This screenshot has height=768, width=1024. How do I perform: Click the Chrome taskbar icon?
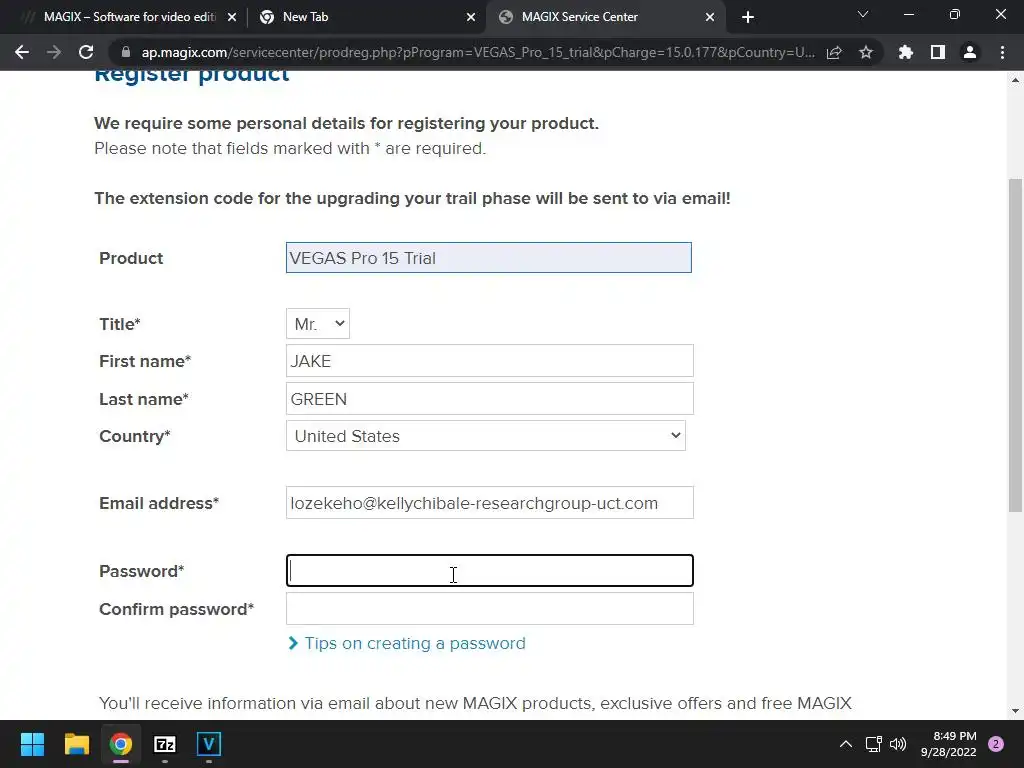(x=121, y=744)
